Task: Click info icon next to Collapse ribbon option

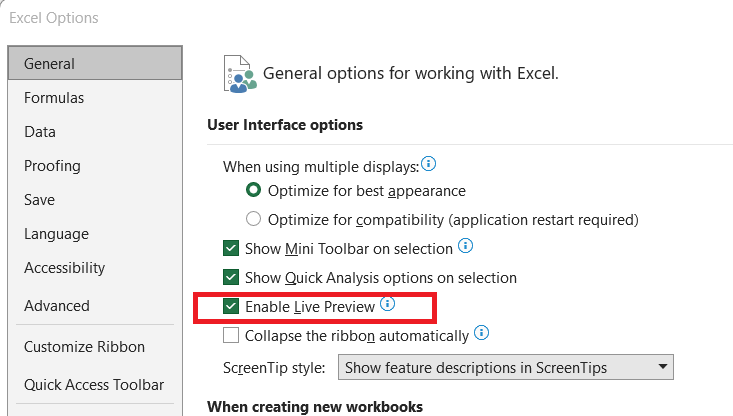Action: 481,333
